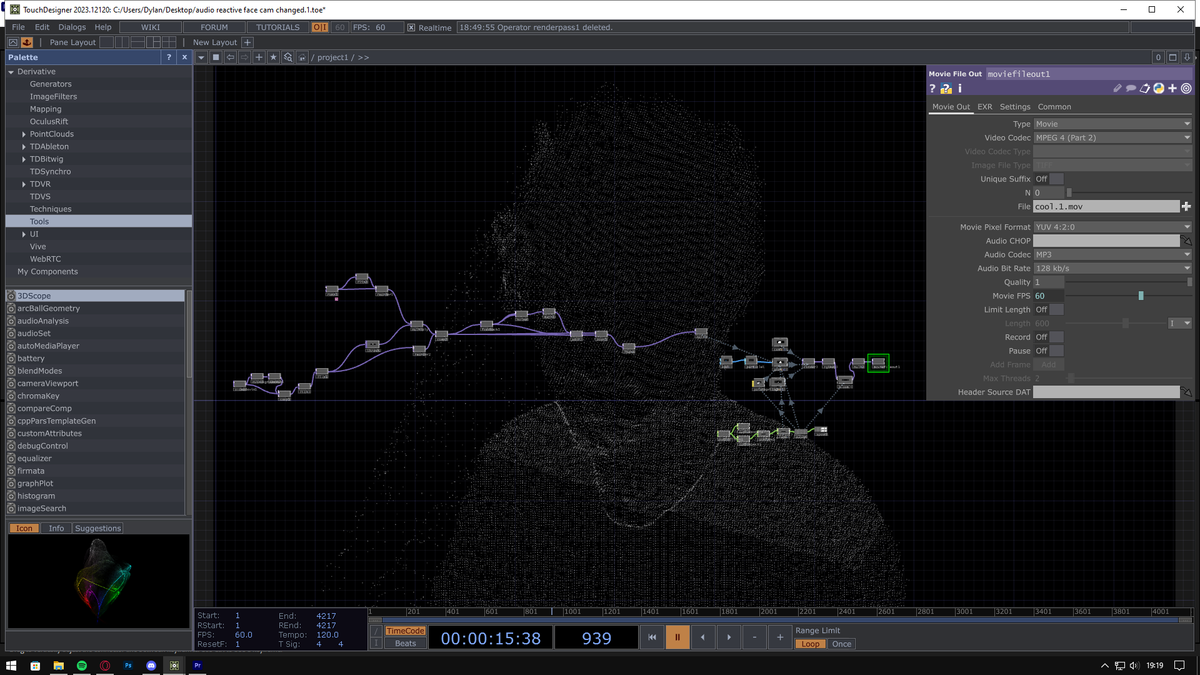This screenshot has height=675, width=1200.
Task: Select the Once range limit button
Action: [842, 644]
